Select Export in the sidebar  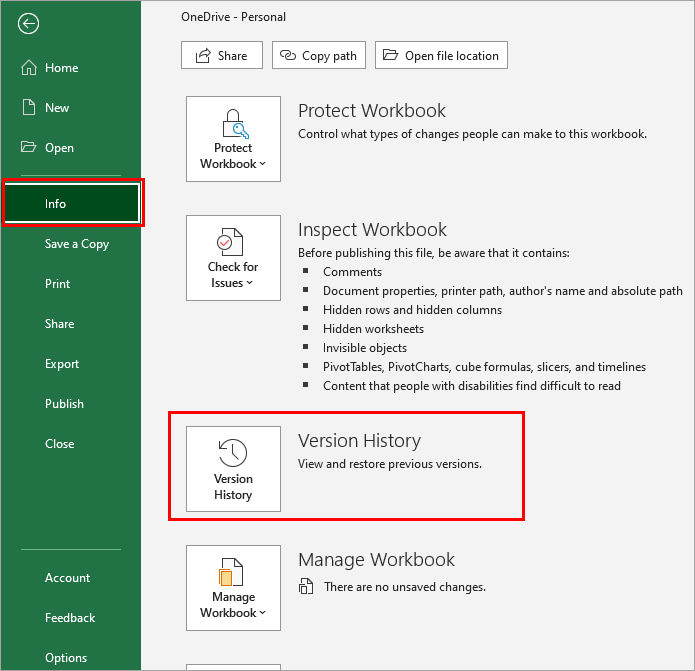coord(62,364)
